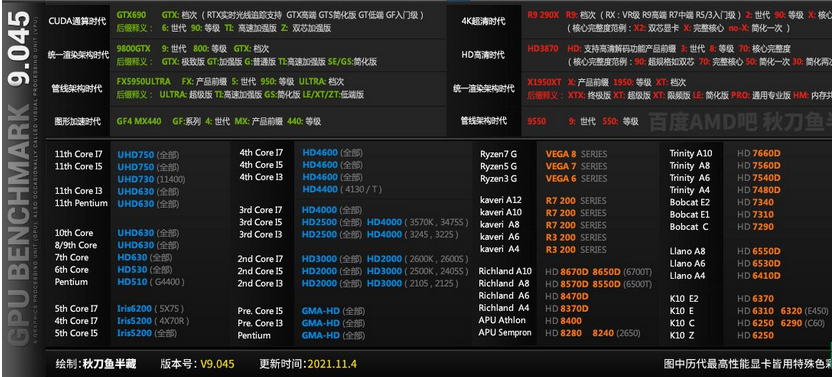Select the 4K超清时代 era label
The image size is (832, 377).
pos(483,22)
